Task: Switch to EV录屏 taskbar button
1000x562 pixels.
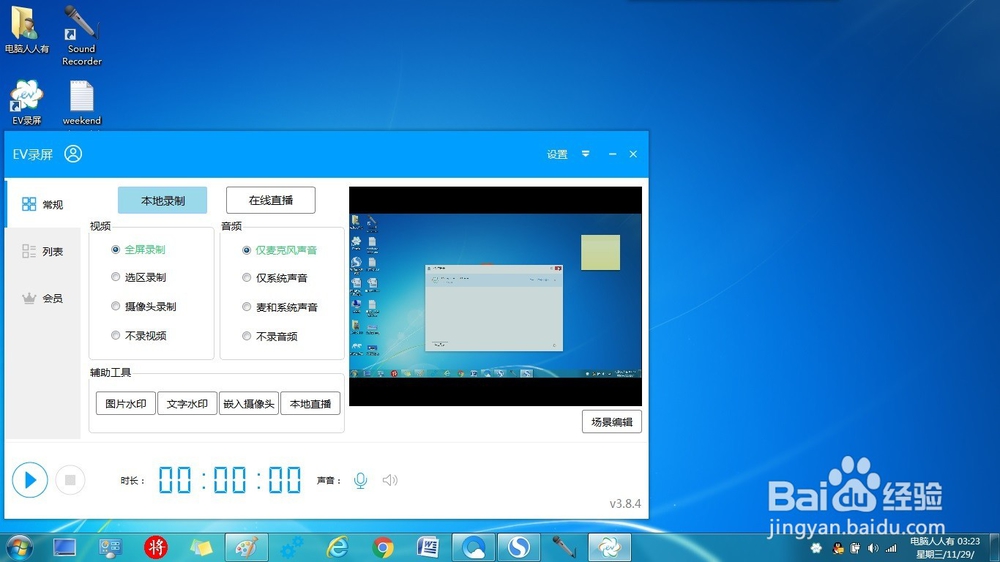Action: (610, 547)
